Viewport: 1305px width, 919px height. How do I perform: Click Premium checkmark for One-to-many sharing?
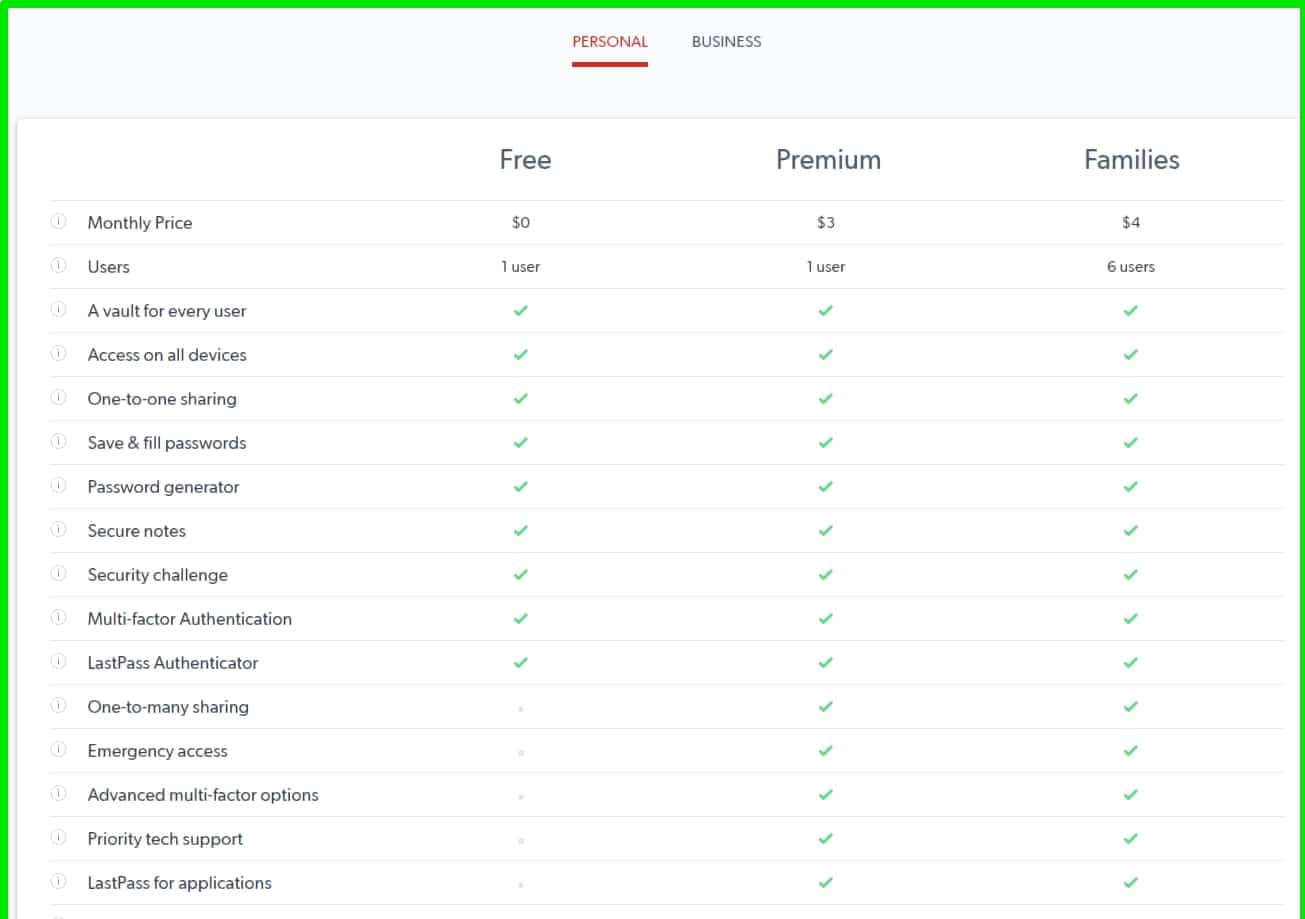point(825,706)
